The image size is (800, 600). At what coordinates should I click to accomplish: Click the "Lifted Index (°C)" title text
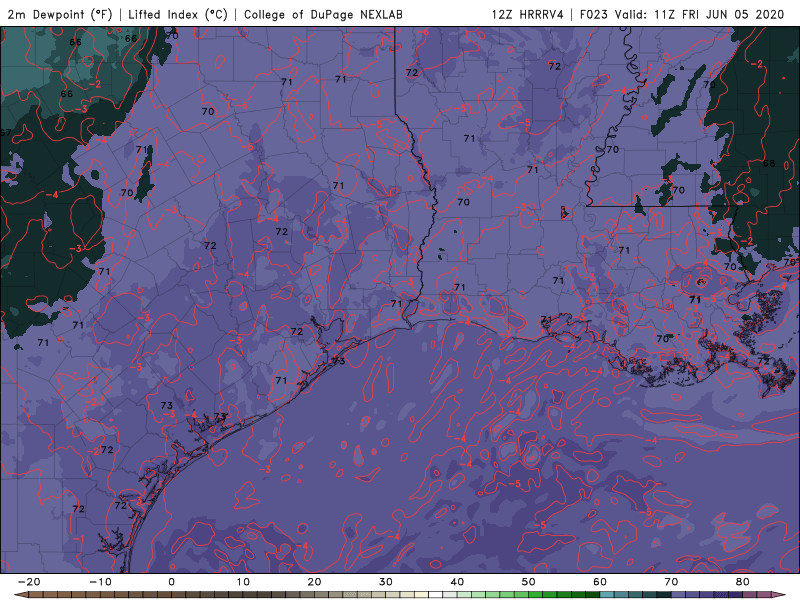(x=178, y=14)
